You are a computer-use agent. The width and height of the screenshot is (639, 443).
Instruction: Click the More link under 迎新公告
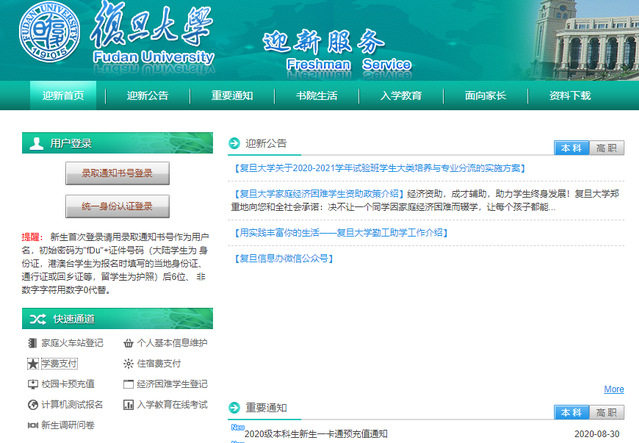click(x=614, y=389)
